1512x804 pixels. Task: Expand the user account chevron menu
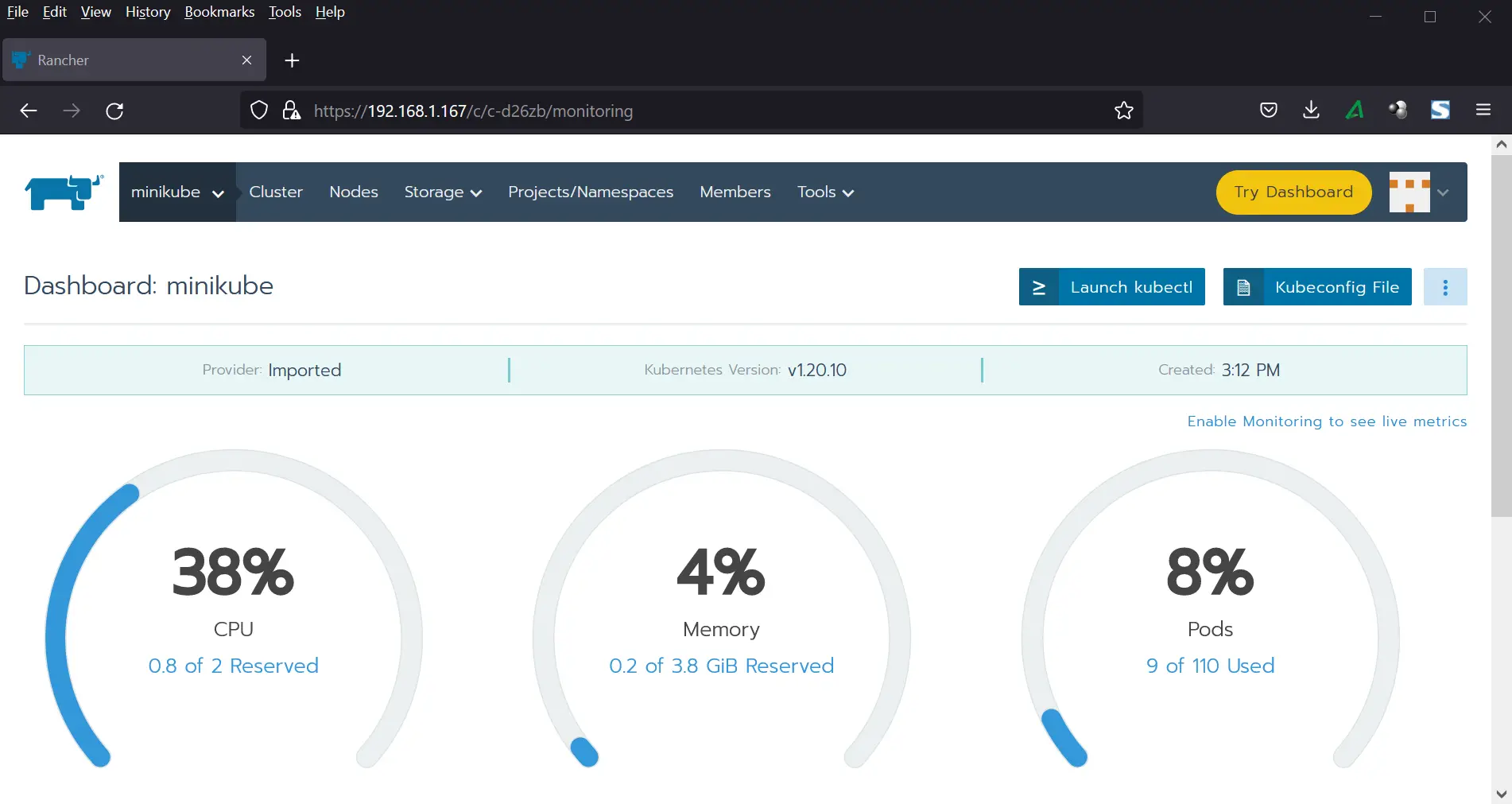[x=1444, y=192]
